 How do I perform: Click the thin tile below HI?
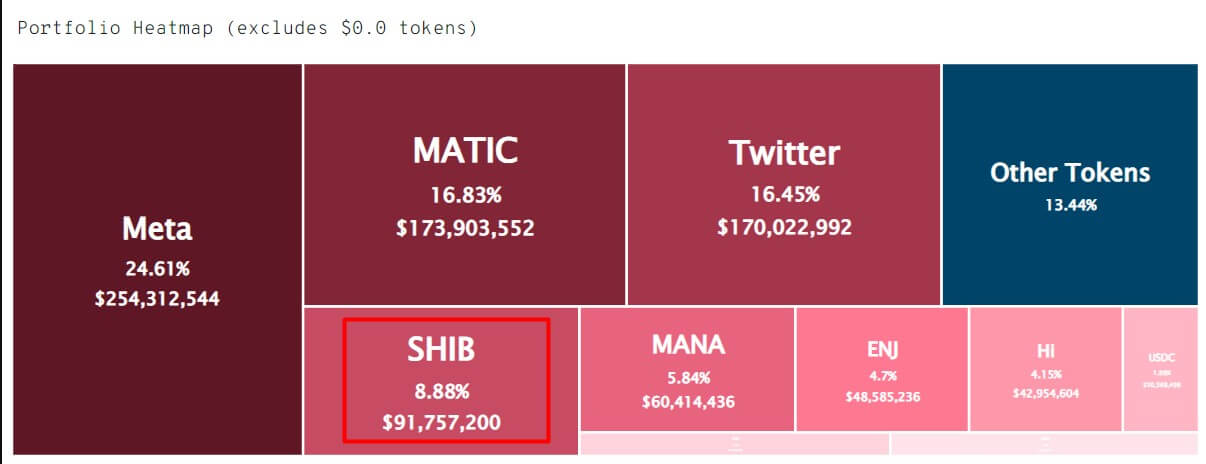[1044, 444]
